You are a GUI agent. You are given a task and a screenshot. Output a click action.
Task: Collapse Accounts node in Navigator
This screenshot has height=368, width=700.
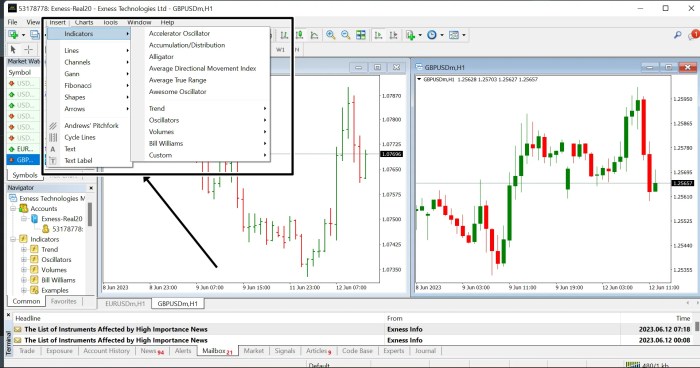point(13,209)
